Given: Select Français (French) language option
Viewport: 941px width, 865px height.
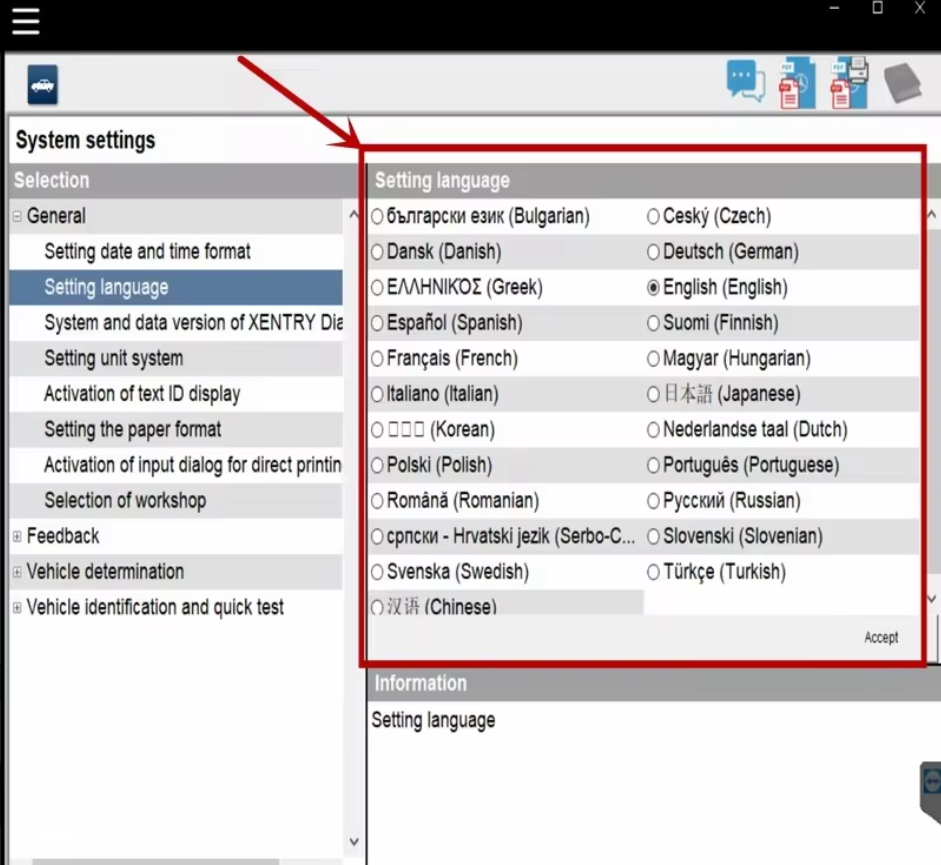Looking at the screenshot, I should (377, 358).
